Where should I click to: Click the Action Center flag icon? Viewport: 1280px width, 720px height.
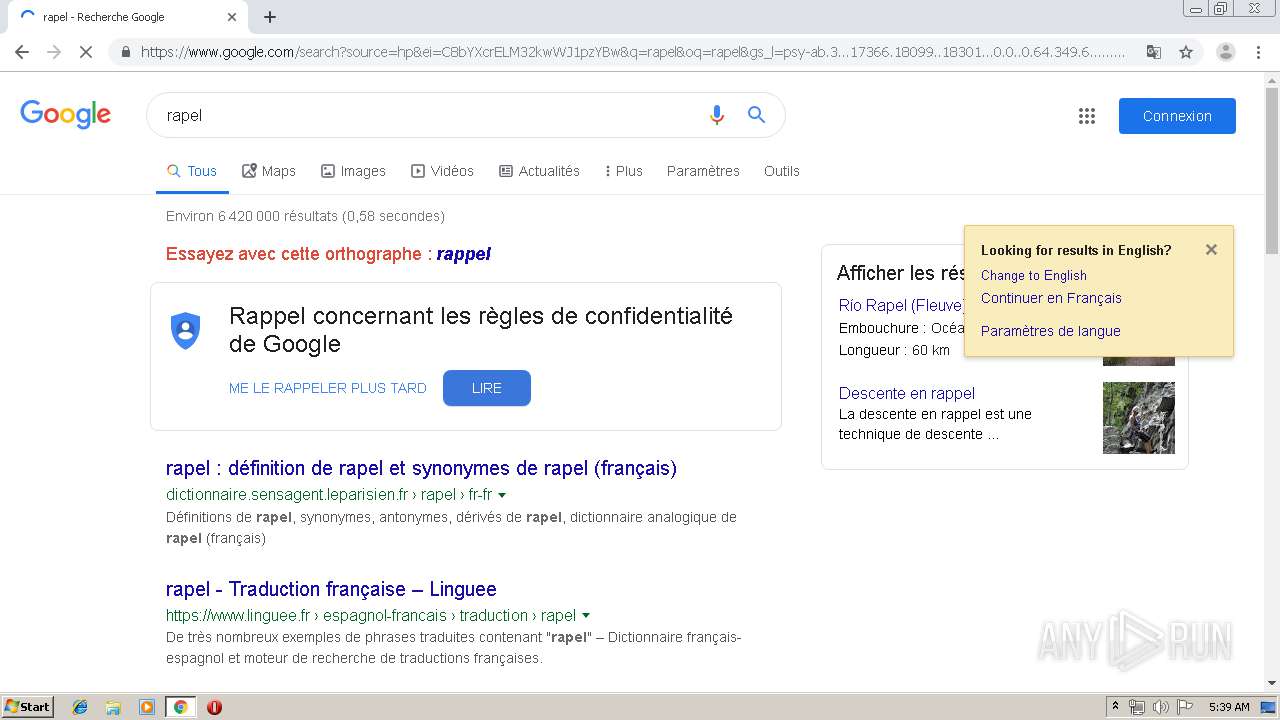pos(1185,707)
